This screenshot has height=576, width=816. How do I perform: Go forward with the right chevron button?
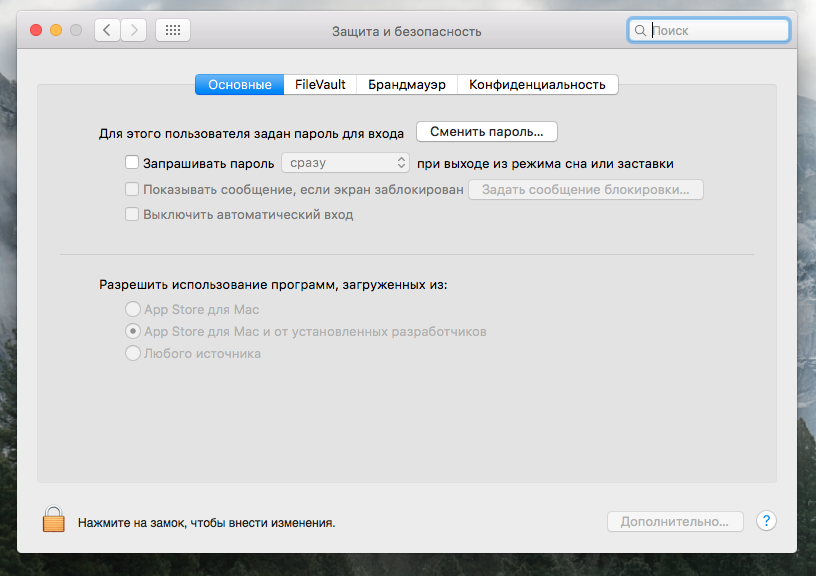[134, 30]
